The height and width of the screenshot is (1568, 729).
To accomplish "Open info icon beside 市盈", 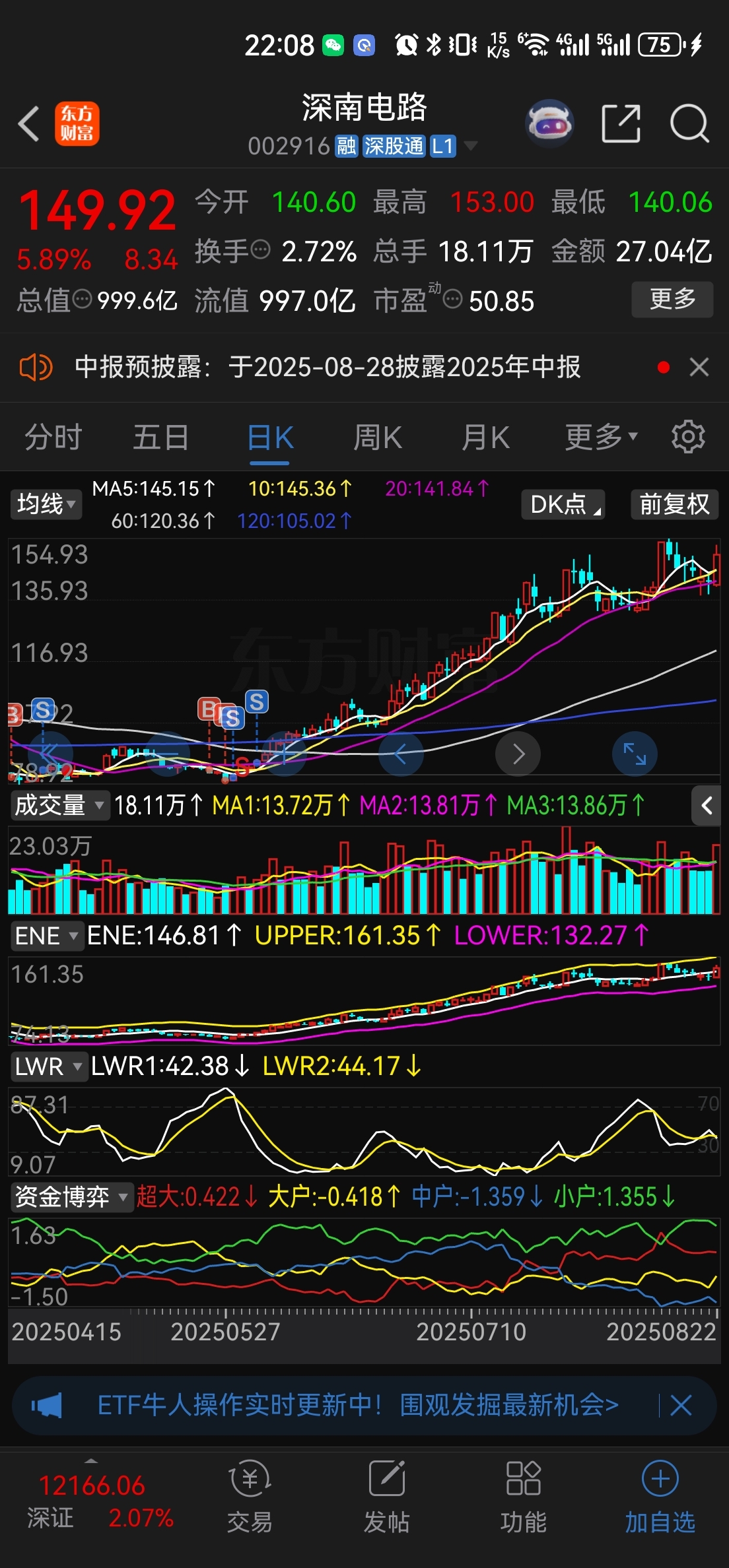I will (x=452, y=300).
